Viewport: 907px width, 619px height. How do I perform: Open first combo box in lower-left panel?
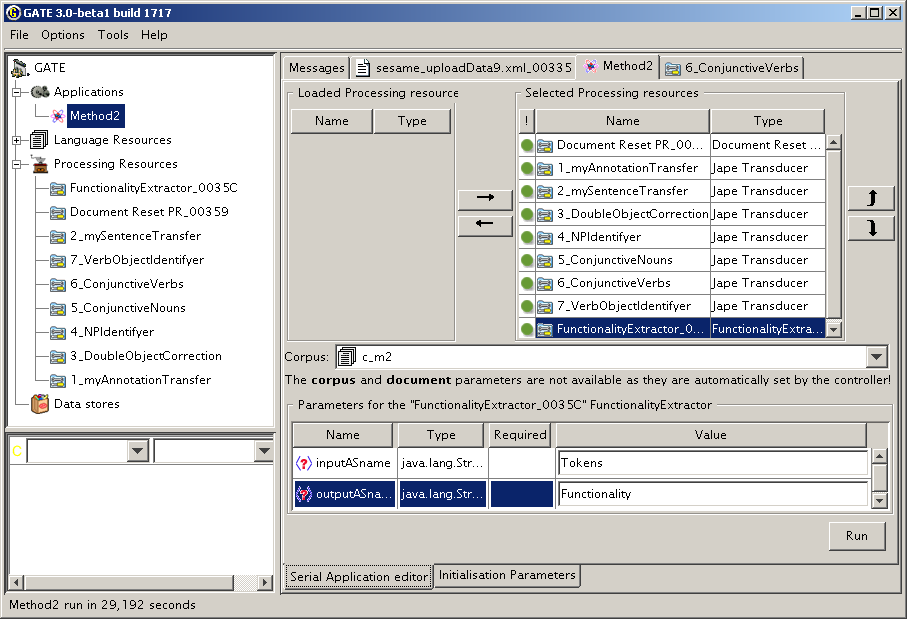coord(138,451)
